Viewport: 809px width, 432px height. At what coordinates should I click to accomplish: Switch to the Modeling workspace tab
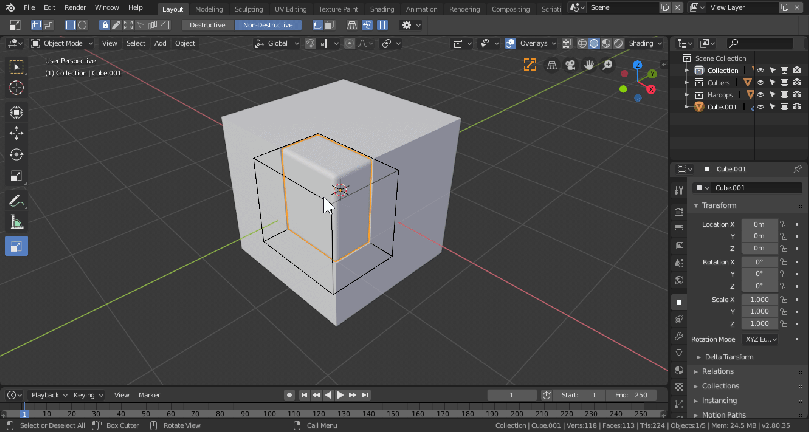[x=209, y=8]
